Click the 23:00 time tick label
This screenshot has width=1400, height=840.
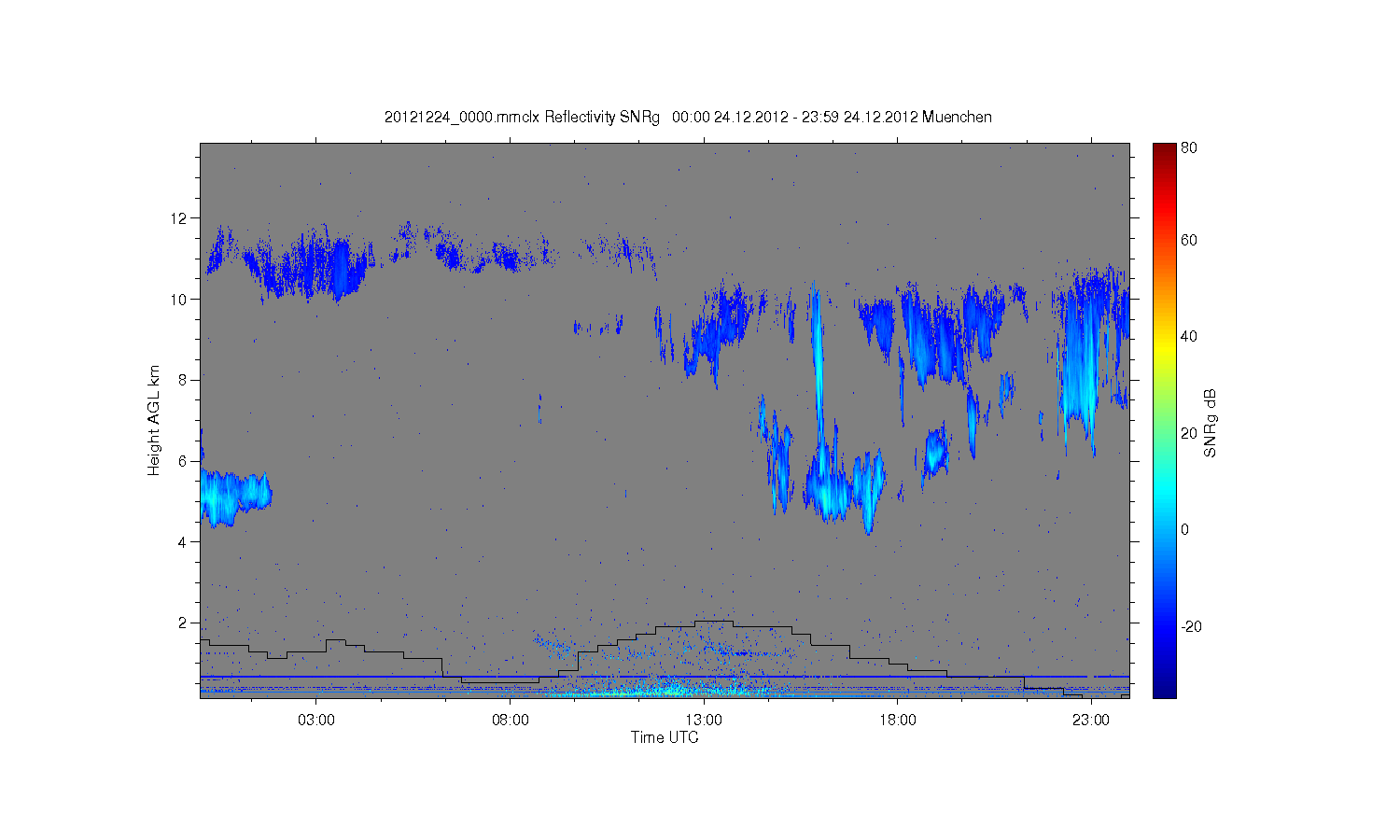tap(1091, 721)
